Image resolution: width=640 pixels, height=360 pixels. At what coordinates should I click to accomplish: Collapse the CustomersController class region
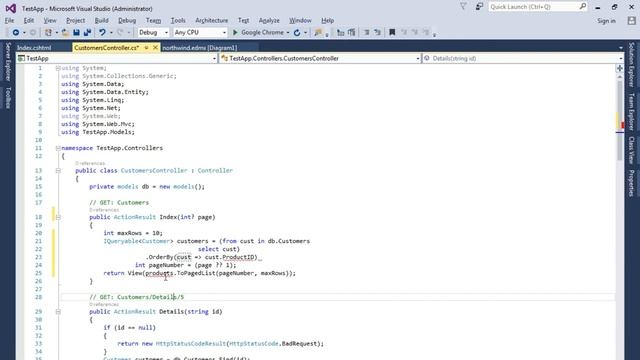coord(58,171)
